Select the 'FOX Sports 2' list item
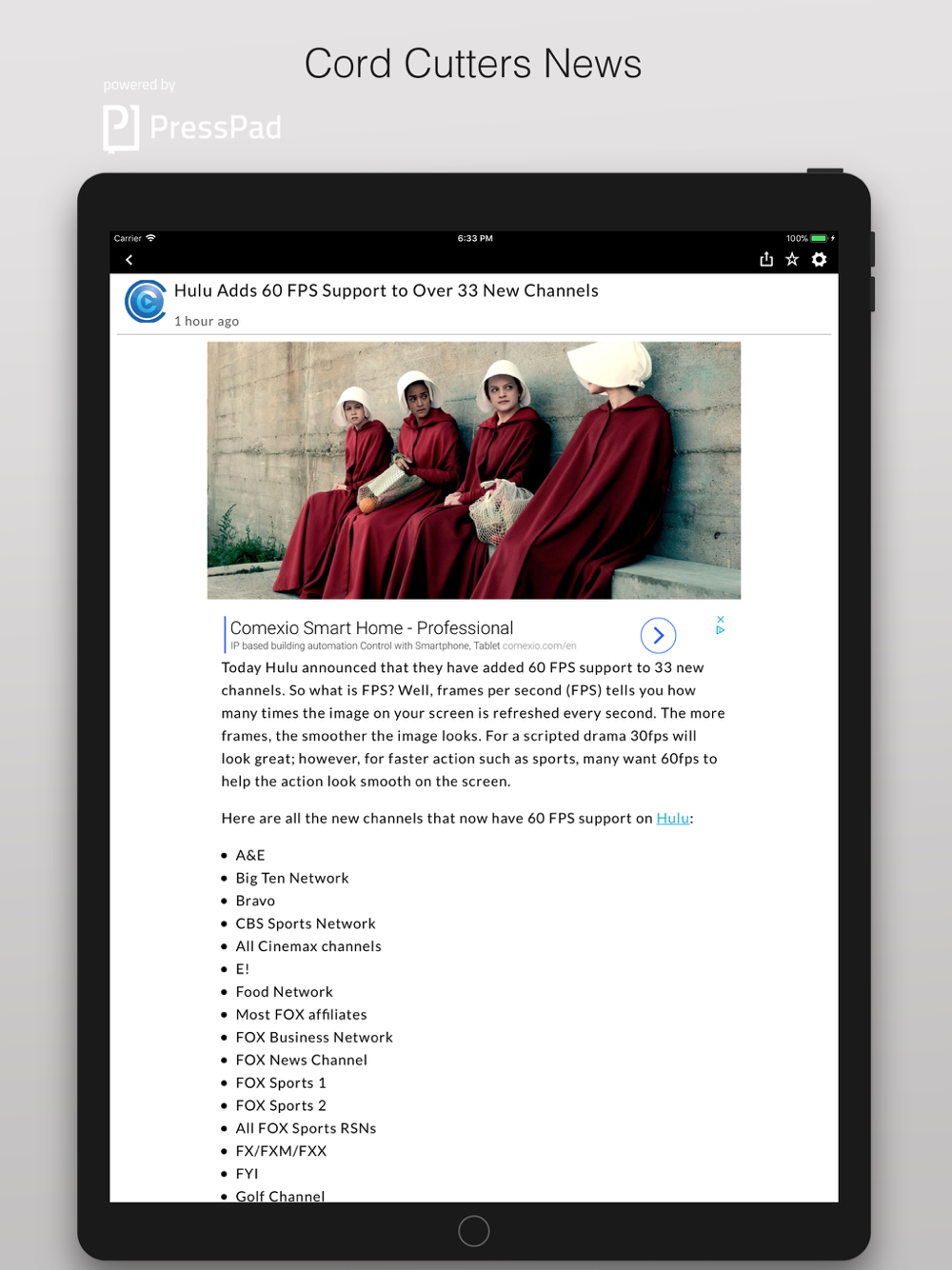This screenshot has width=952, height=1270. point(281,1105)
